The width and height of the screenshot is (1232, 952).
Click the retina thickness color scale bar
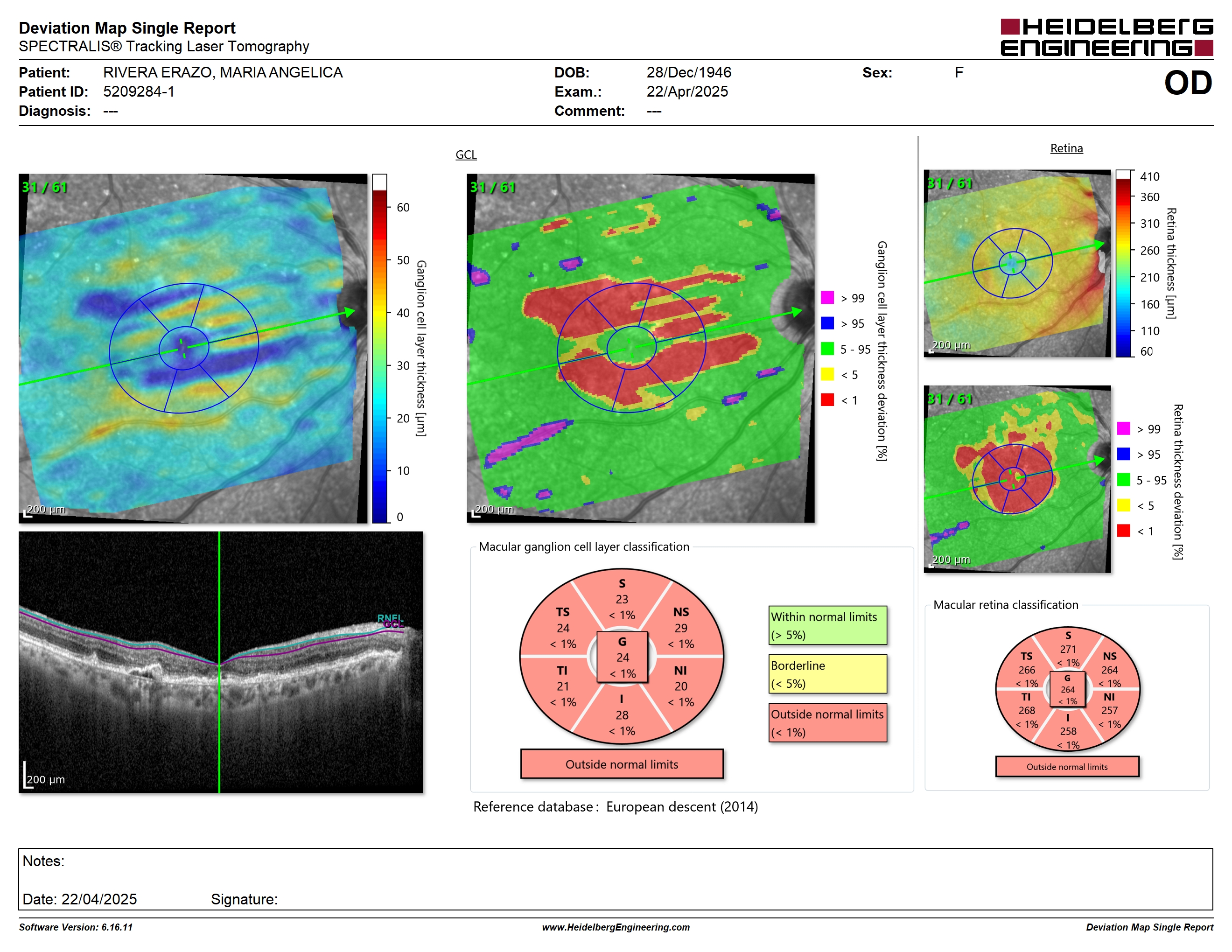[1123, 263]
